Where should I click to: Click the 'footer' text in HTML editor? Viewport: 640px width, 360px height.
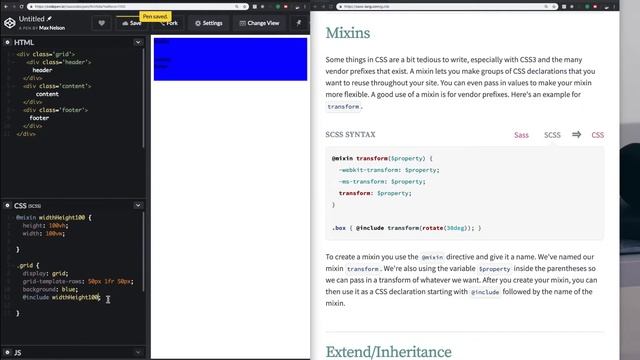(x=39, y=118)
